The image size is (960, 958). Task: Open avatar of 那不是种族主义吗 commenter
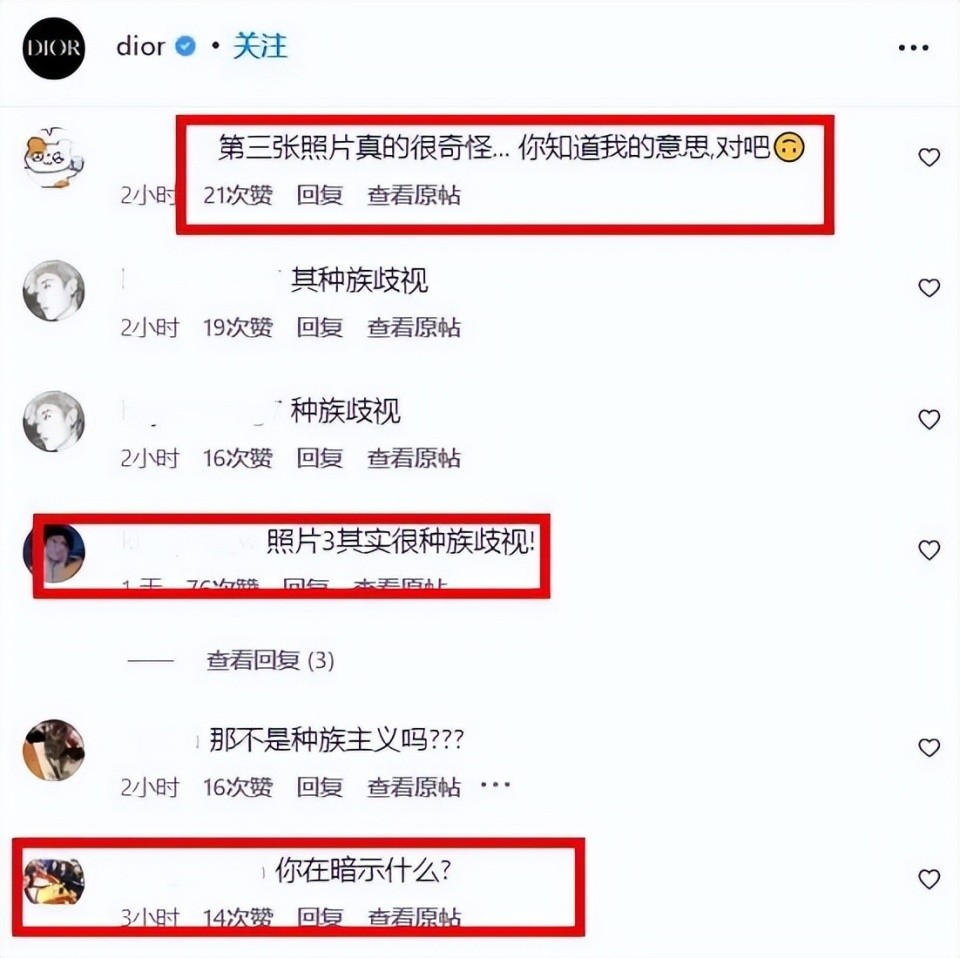point(54,750)
